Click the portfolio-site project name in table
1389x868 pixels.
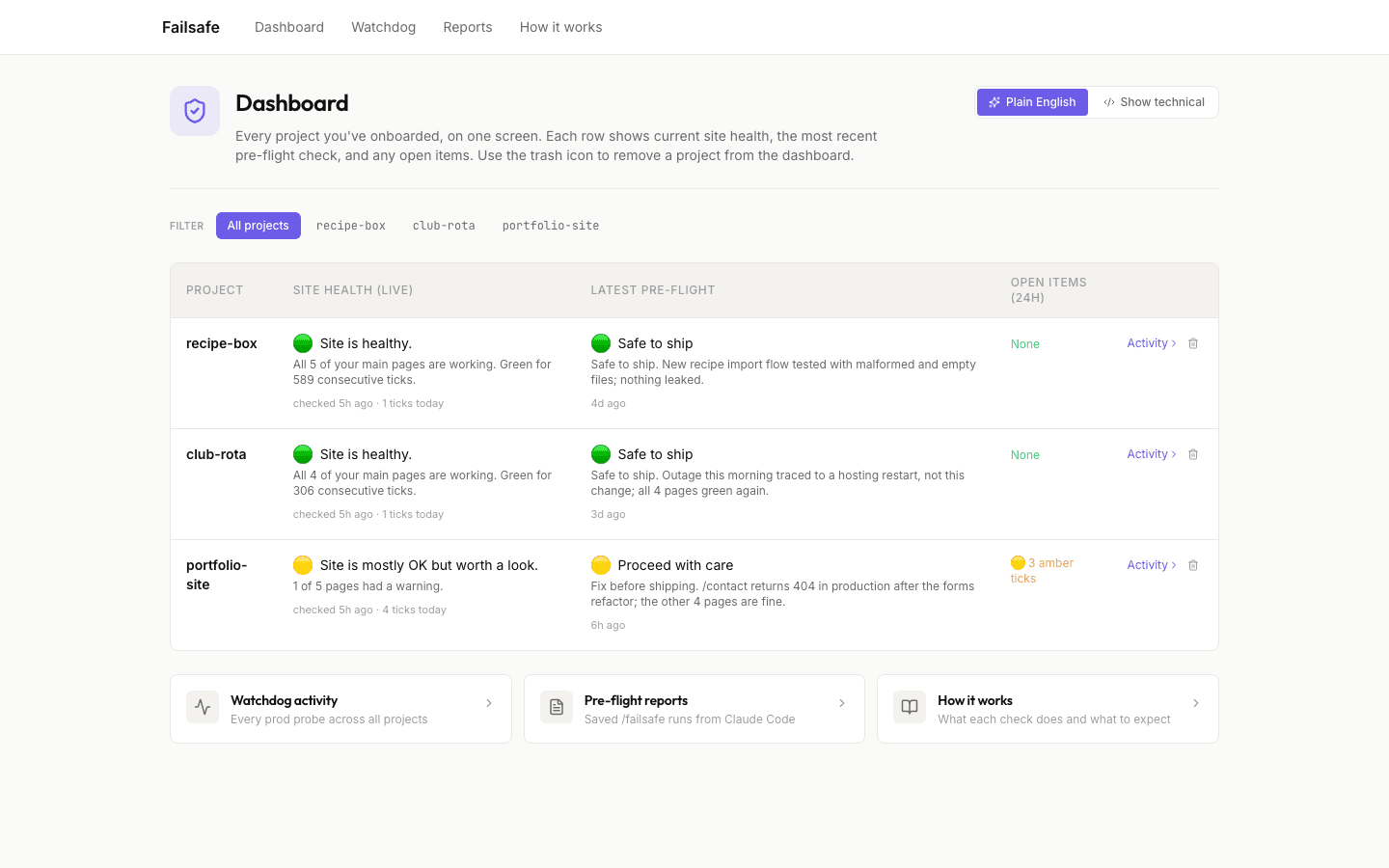(217, 575)
